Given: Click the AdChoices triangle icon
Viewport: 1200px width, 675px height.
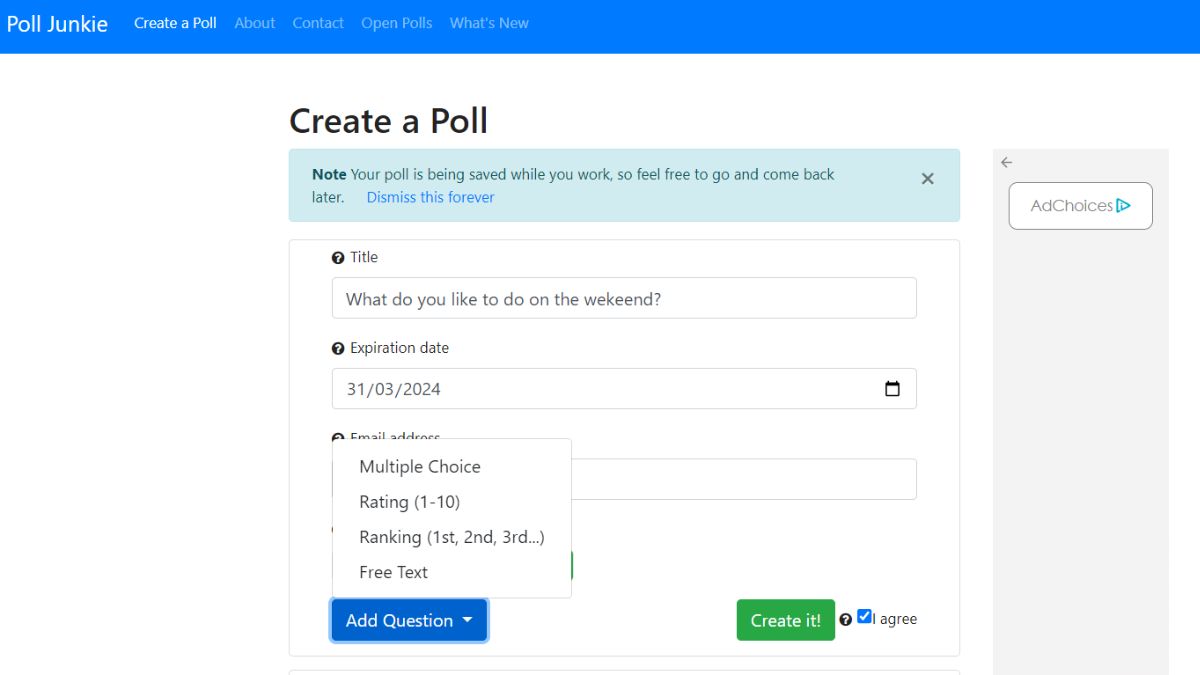Looking at the screenshot, I should [x=1124, y=206].
